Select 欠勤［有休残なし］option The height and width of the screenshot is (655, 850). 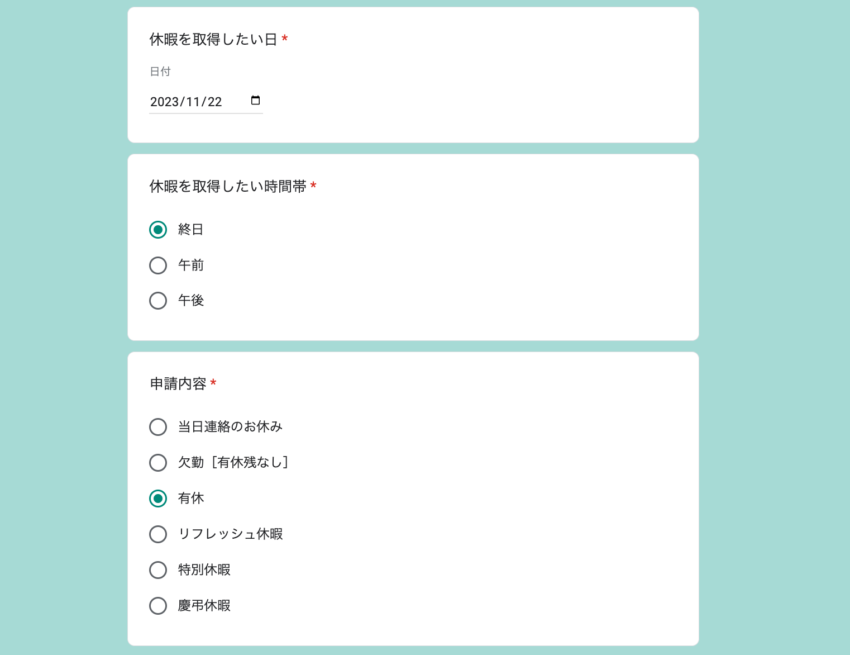pos(158,462)
